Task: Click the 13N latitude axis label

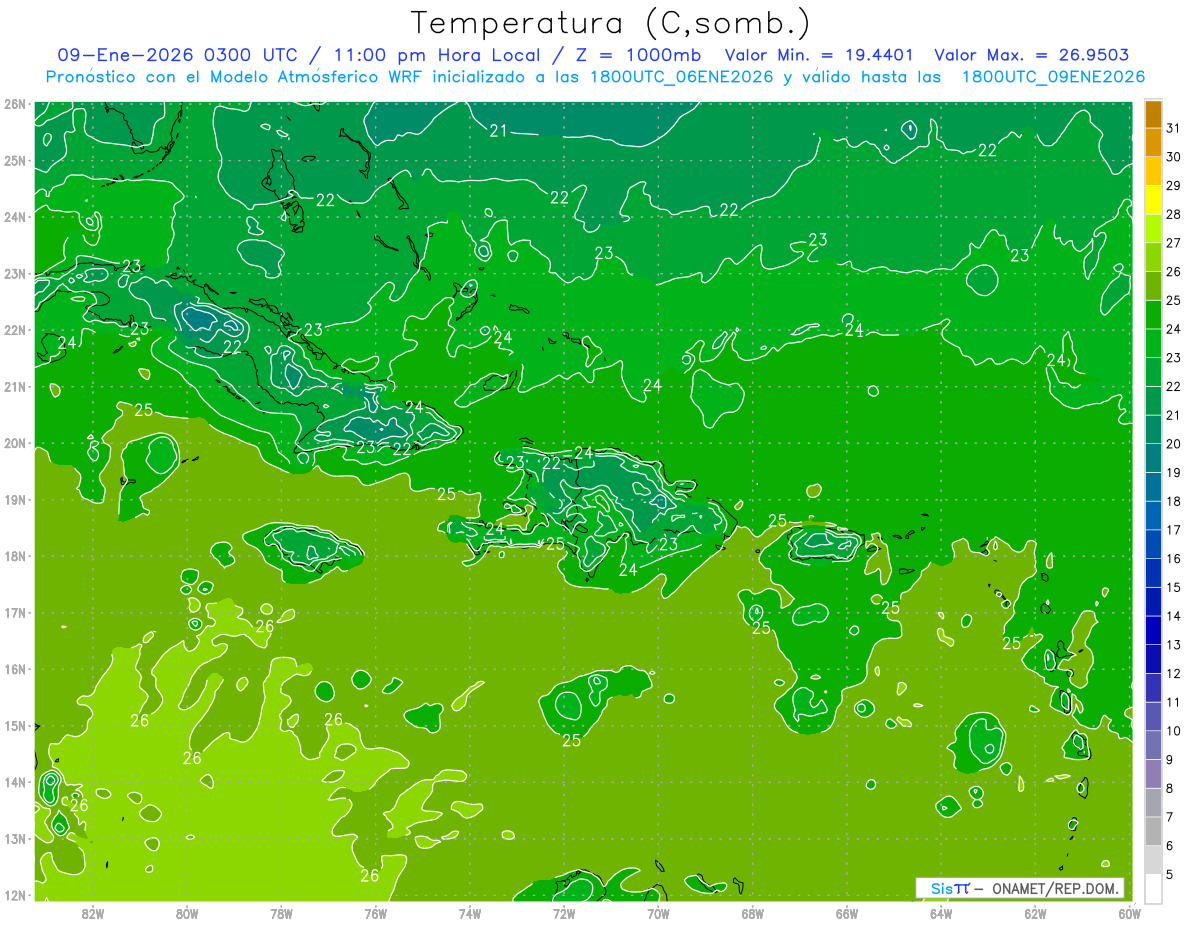Action: pos(14,839)
